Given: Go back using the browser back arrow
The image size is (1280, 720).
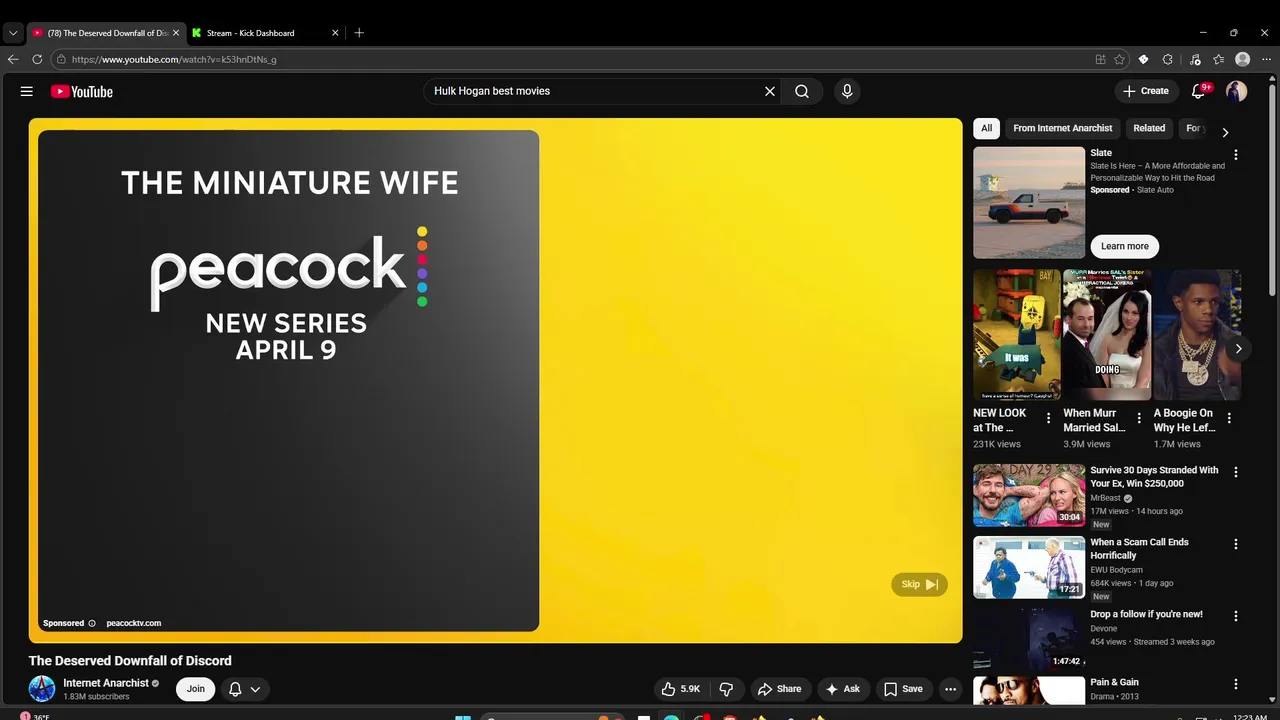Looking at the screenshot, I should click(x=13, y=59).
